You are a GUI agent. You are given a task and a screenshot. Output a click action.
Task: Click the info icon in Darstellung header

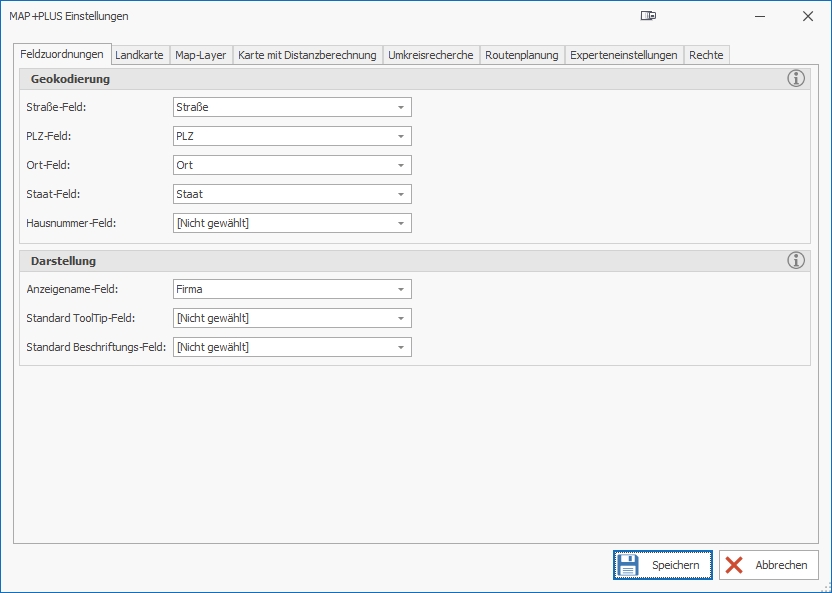click(x=796, y=261)
